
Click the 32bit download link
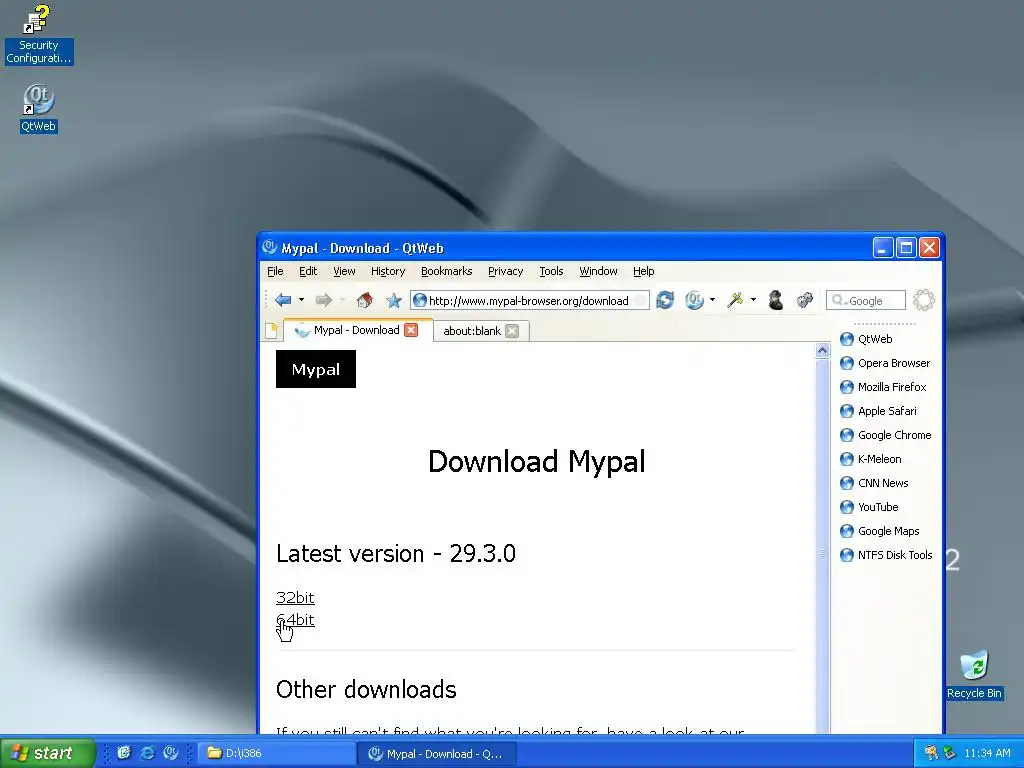pyautogui.click(x=295, y=598)
